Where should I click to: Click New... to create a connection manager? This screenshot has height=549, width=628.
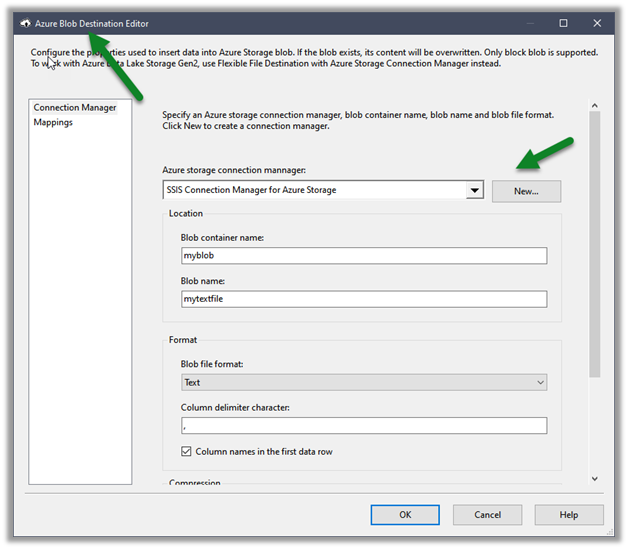tap(526, 191)
